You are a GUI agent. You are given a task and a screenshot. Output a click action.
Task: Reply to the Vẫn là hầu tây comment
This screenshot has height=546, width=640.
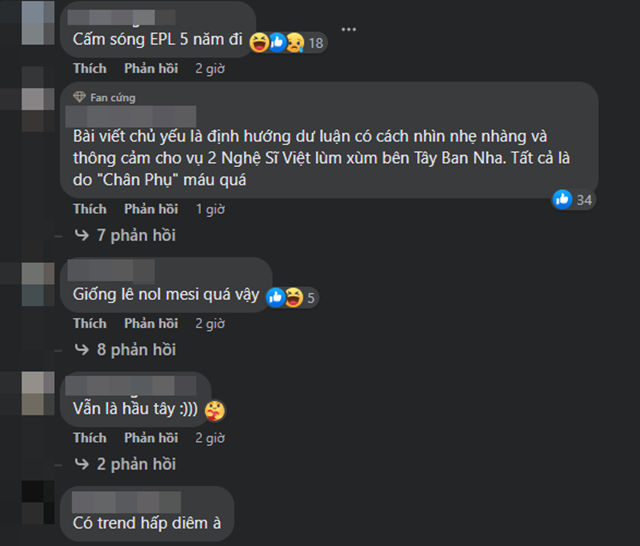click(151, 437)
